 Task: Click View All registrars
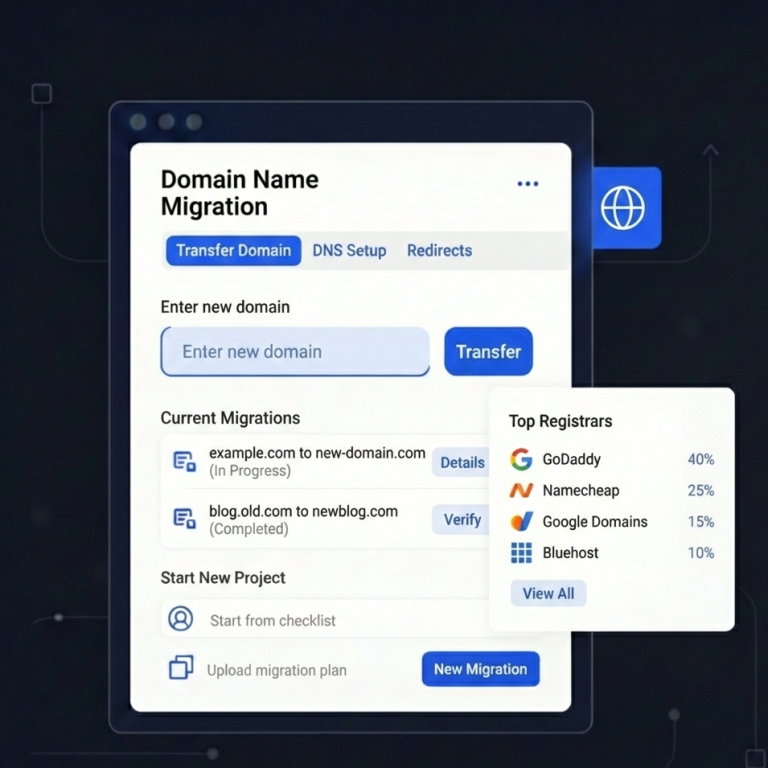pyautogui.click(x=548, y=593)
